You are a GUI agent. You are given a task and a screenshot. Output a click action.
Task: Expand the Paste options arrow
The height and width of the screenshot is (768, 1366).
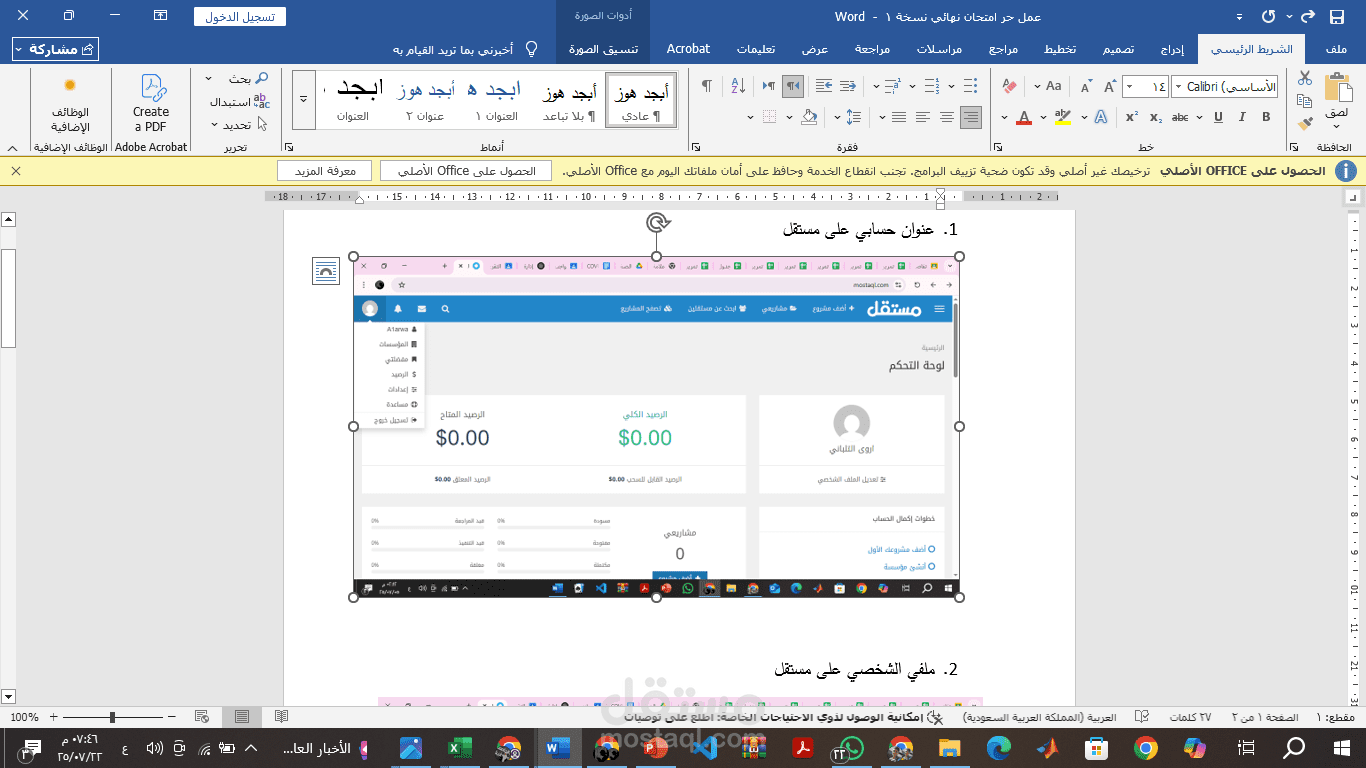pos(1337,127)
